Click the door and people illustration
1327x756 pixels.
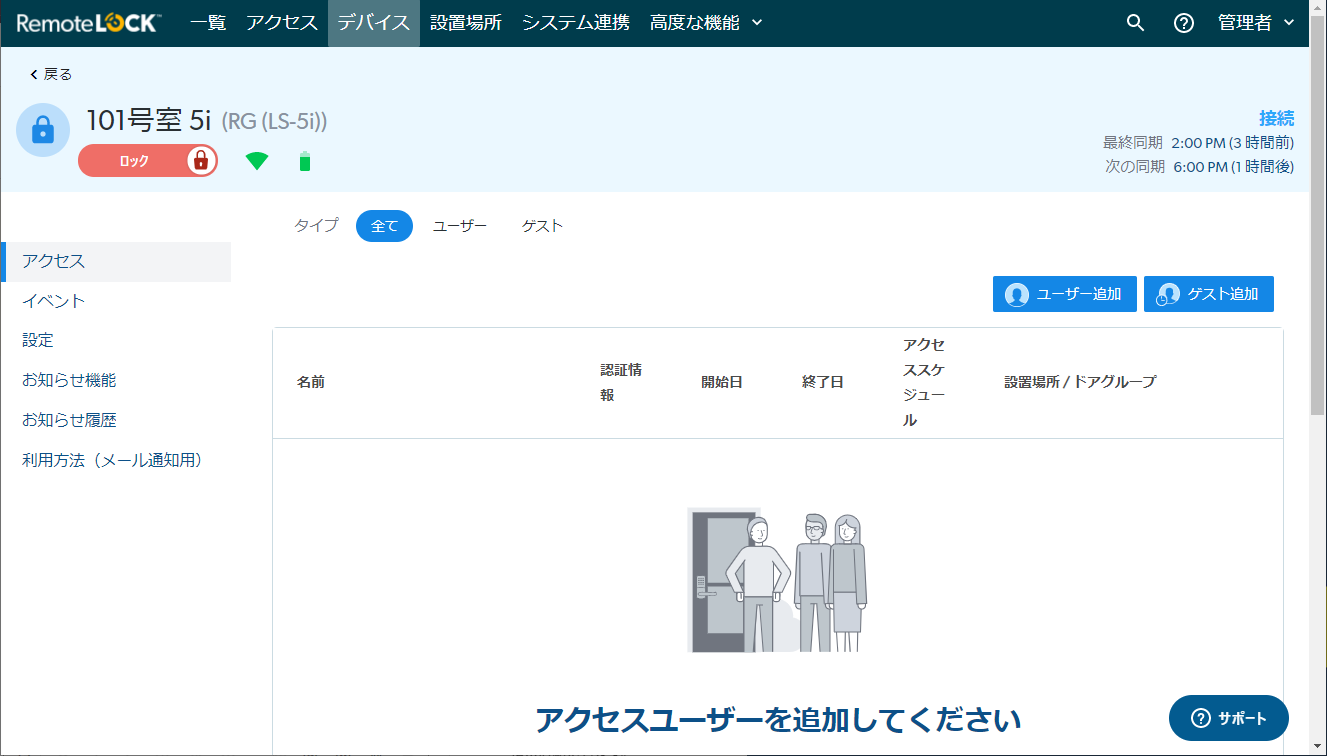pos(777,580)
